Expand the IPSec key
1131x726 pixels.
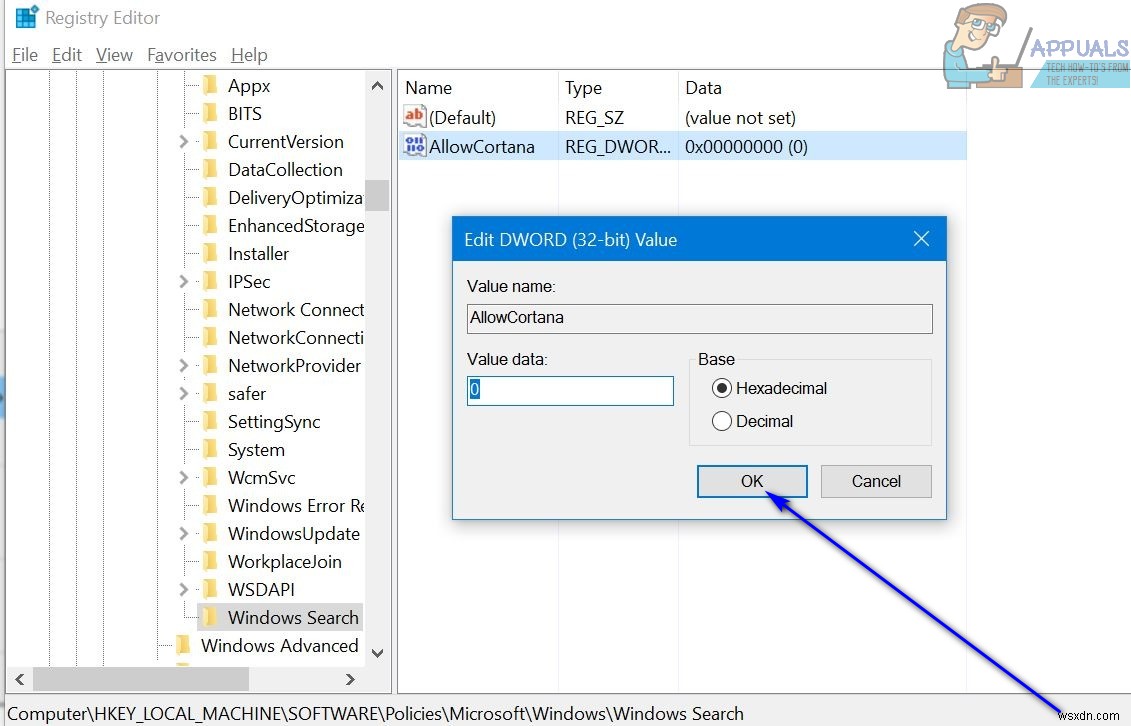point(184,282)
